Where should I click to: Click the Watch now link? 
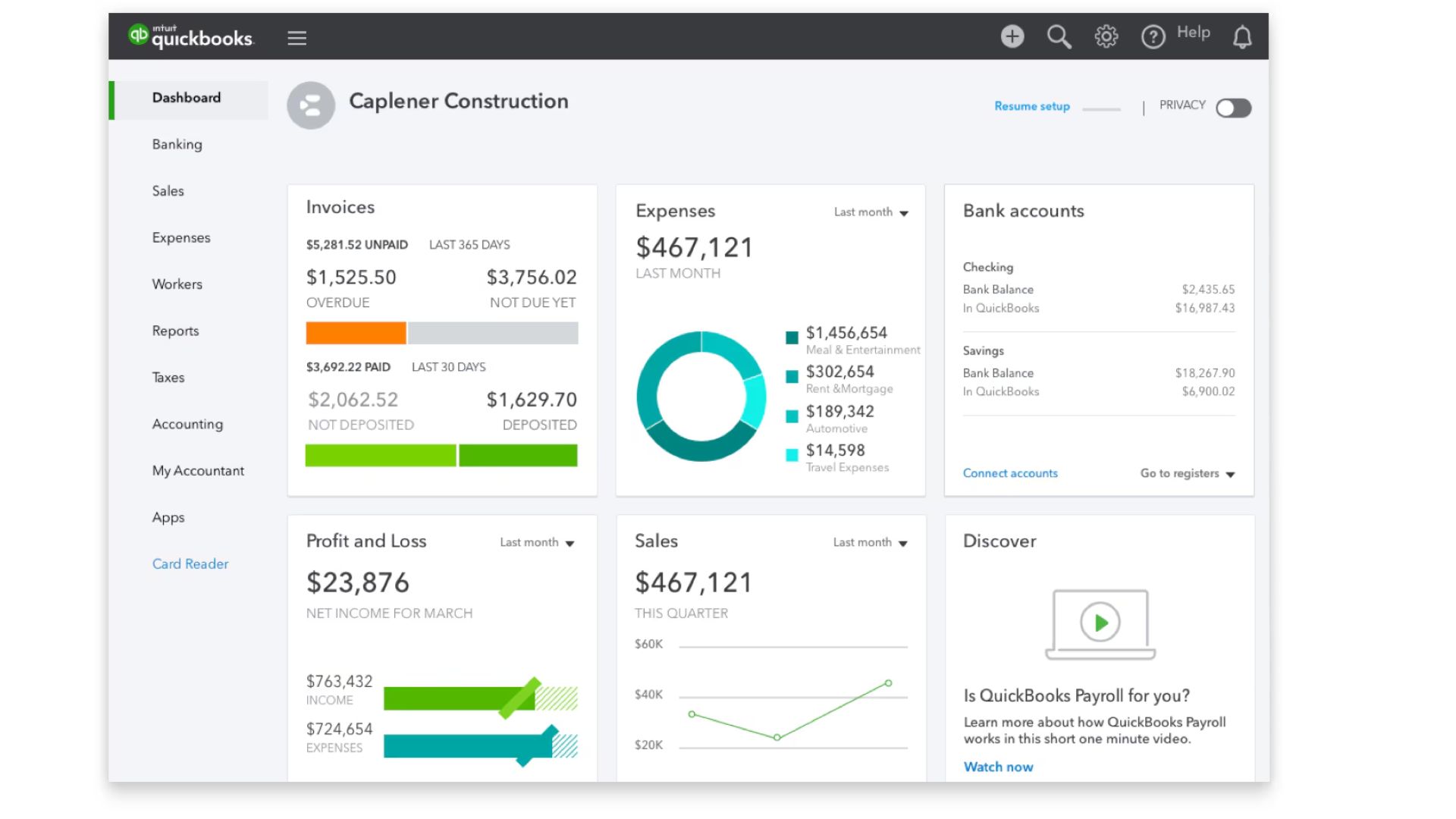pos(998,767)
